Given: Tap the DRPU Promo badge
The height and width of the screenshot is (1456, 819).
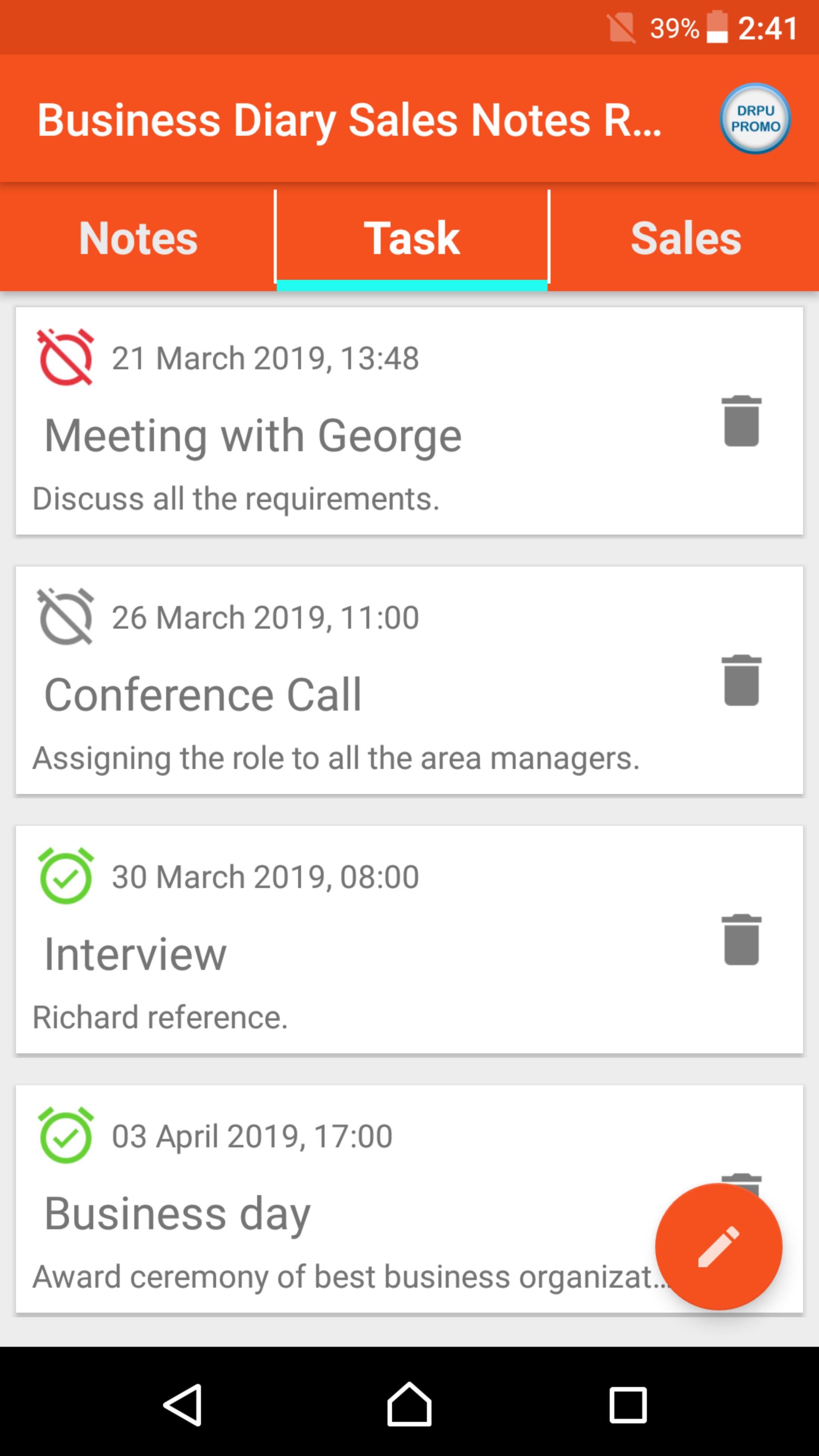Looking at the screenshot, I should coord(755,119).
